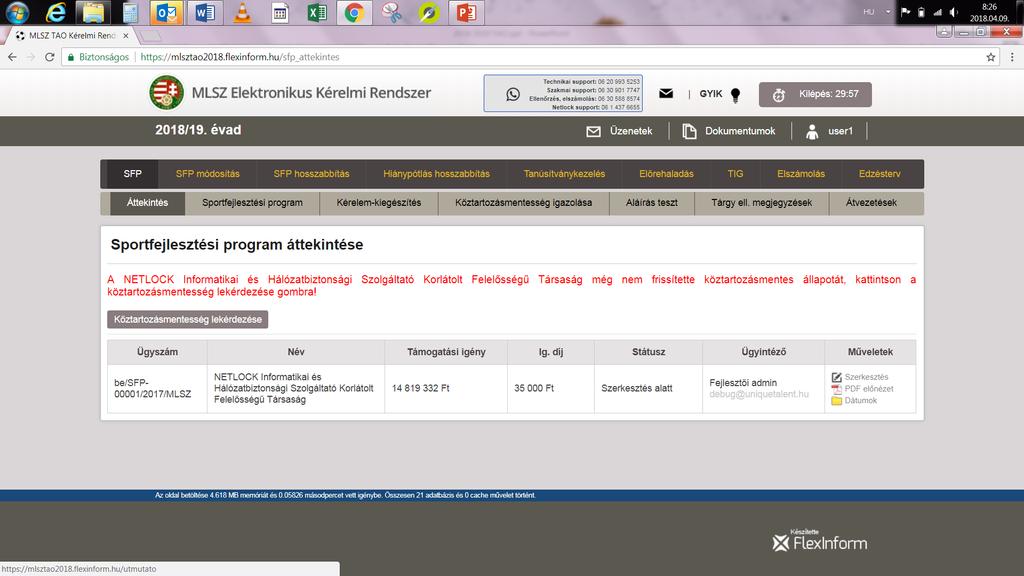Reload the page with the refresh icon
Screen dimensions: 1024x576
[50, 57]
